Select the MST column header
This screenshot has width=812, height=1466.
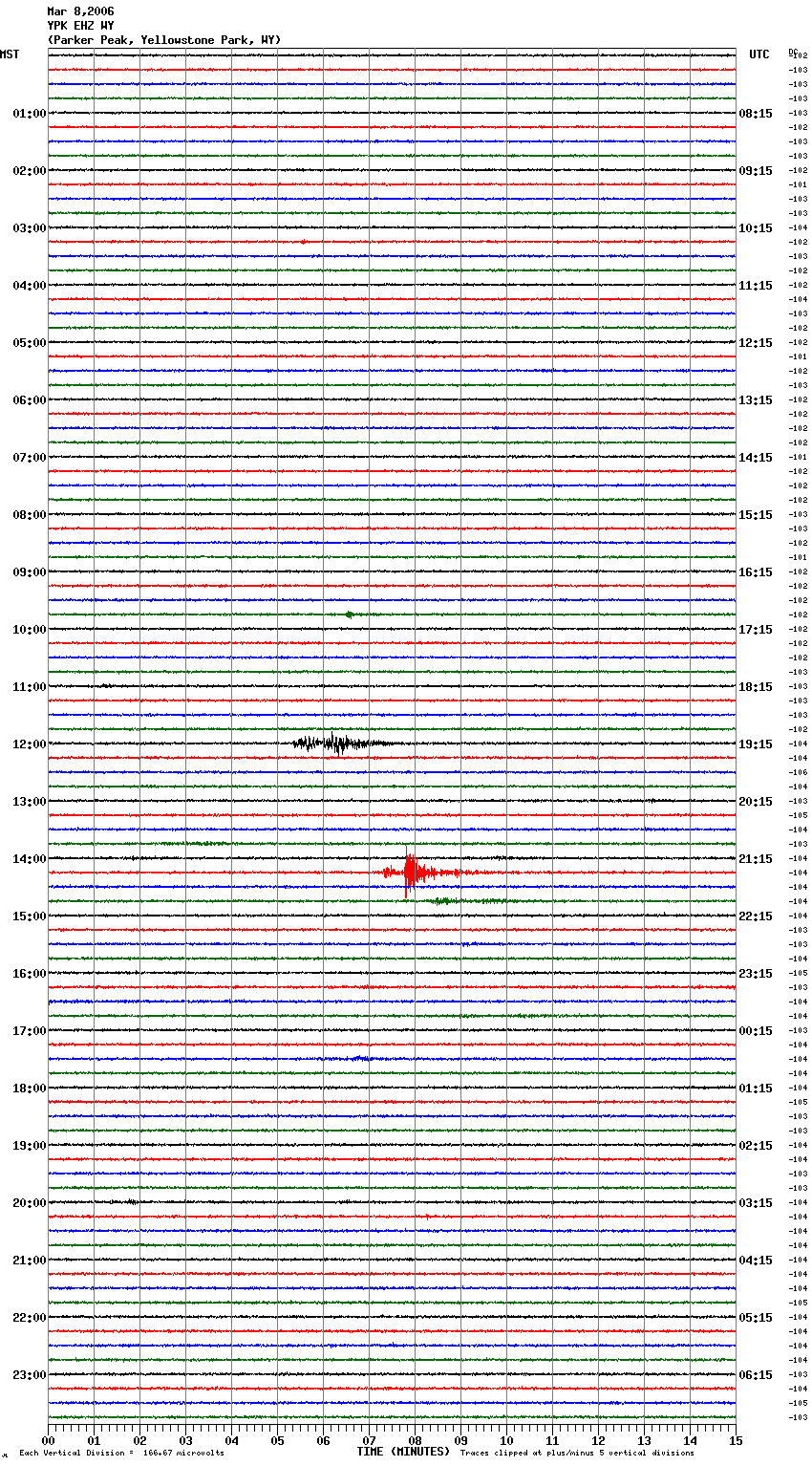coord(10,54)
